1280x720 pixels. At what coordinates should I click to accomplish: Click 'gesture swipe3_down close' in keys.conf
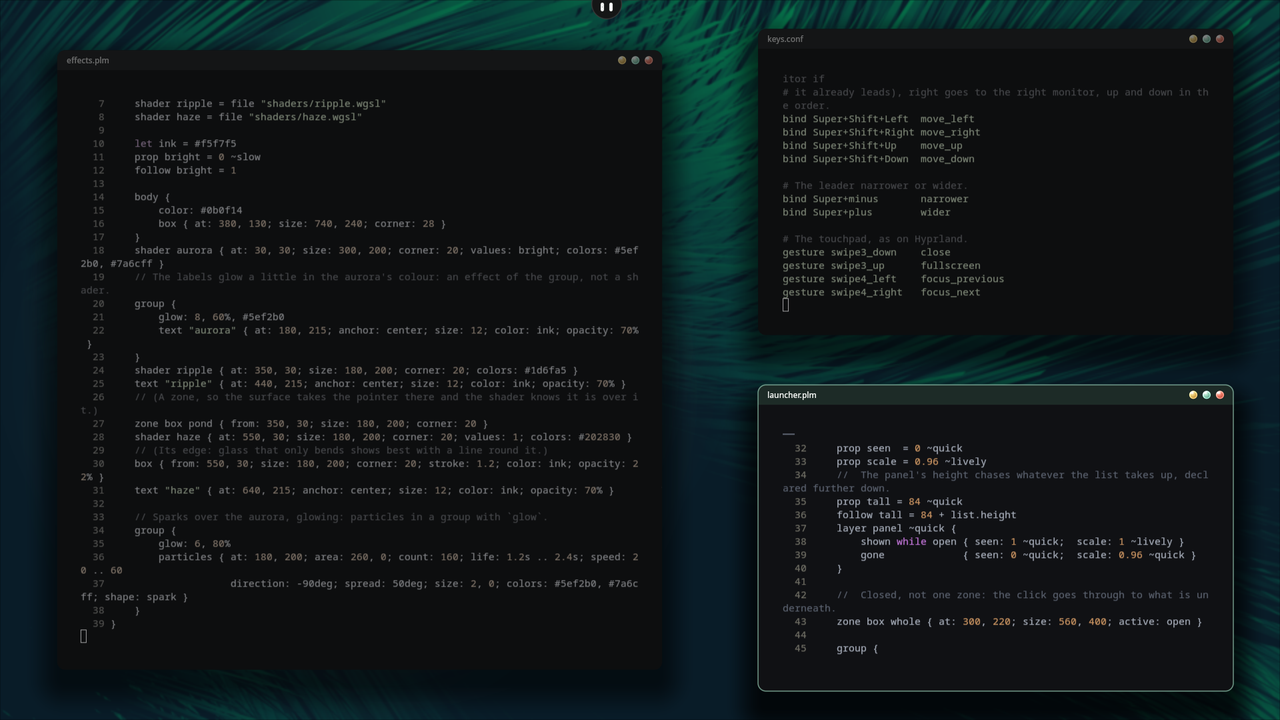[866, 253]
